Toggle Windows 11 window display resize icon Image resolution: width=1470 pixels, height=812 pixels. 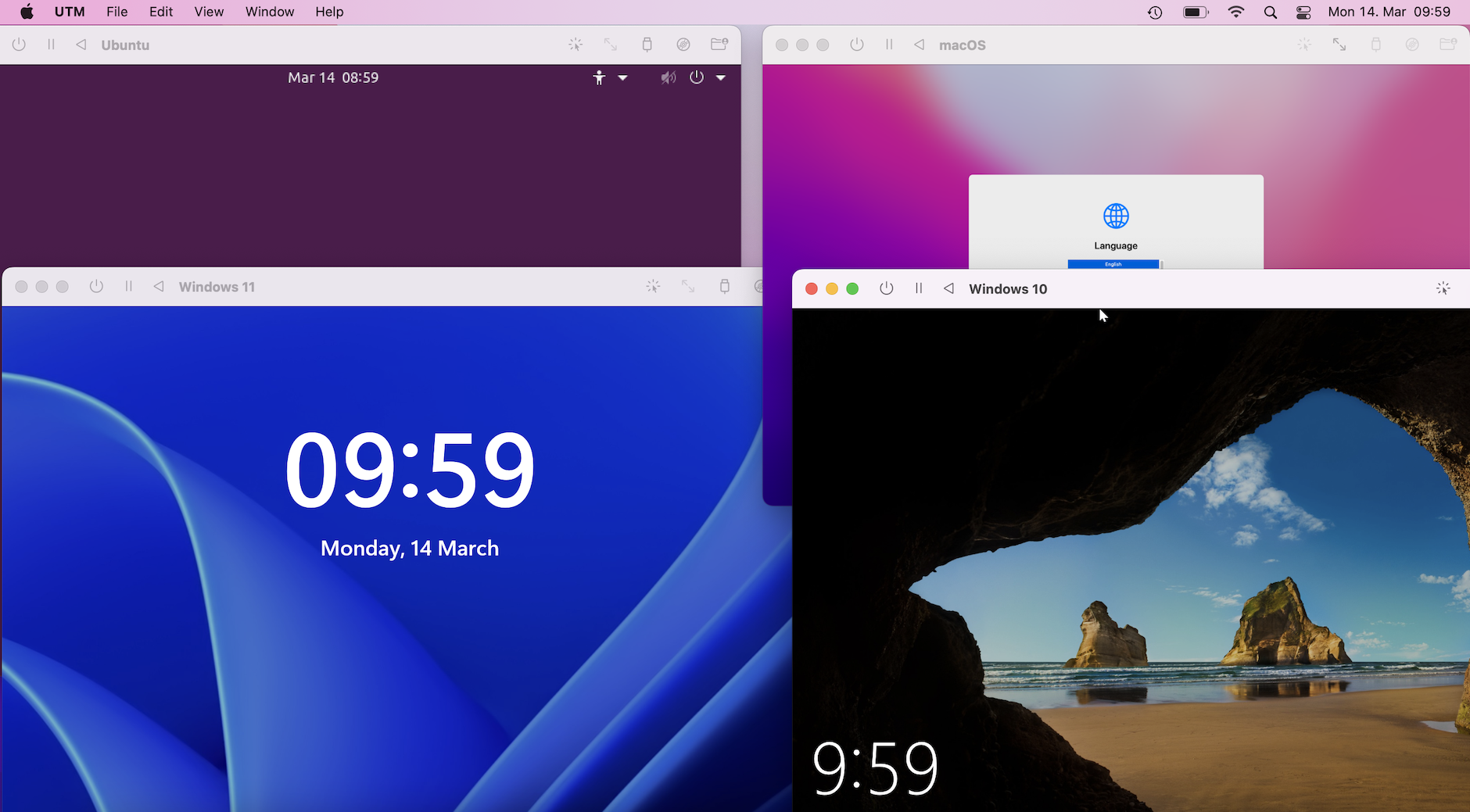click(x=688, y=287)
